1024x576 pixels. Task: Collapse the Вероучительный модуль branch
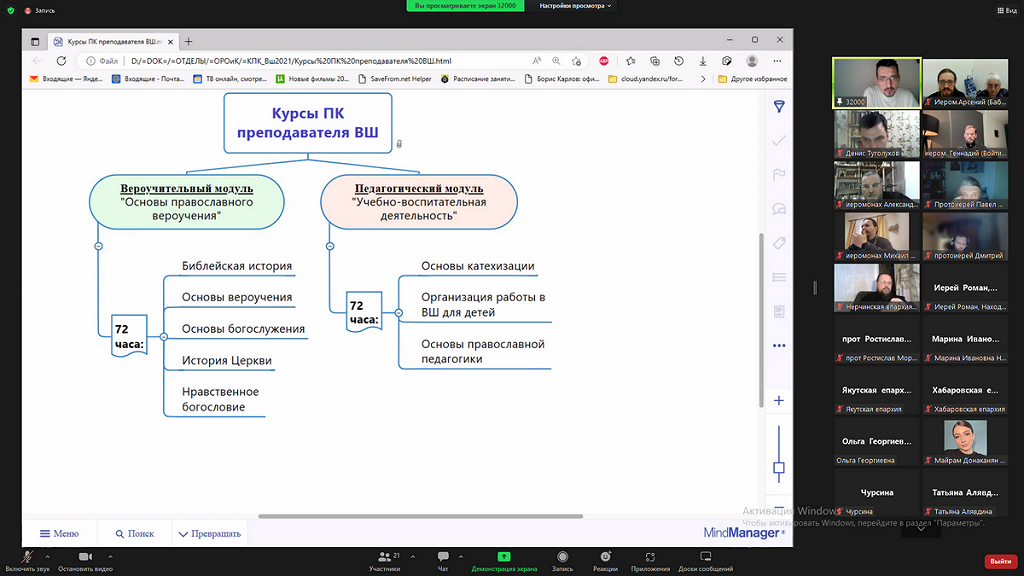point(98,245)
